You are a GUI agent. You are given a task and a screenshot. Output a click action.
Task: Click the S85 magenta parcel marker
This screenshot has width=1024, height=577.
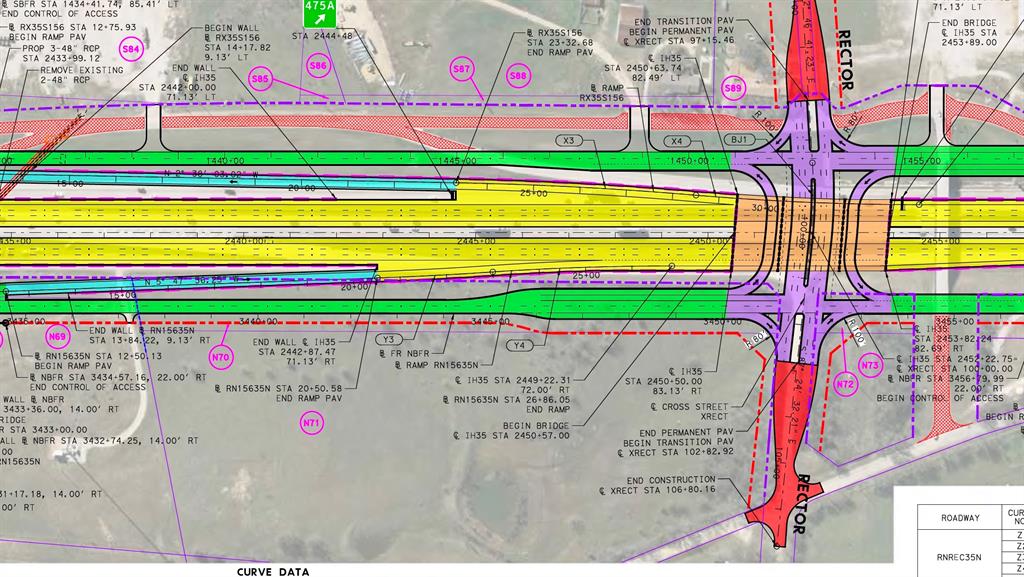[x=261, y=78]
